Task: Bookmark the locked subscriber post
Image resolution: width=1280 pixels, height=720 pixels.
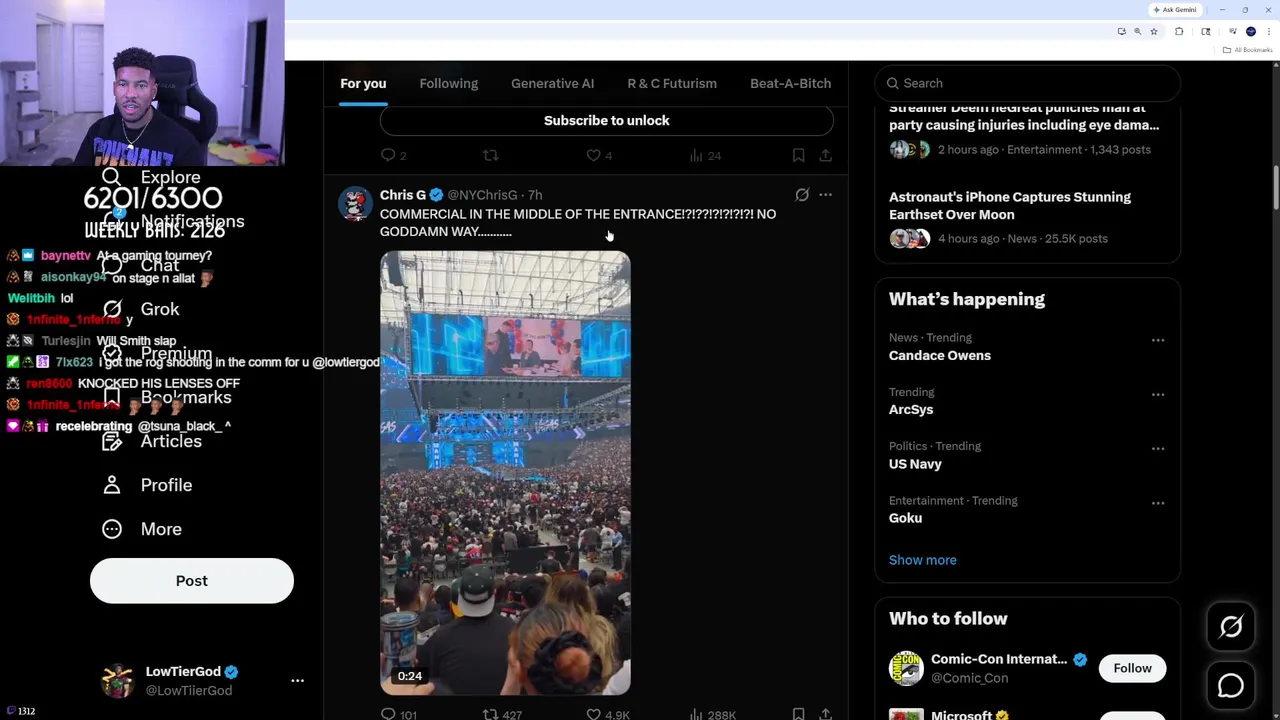Action: (798, 155)
